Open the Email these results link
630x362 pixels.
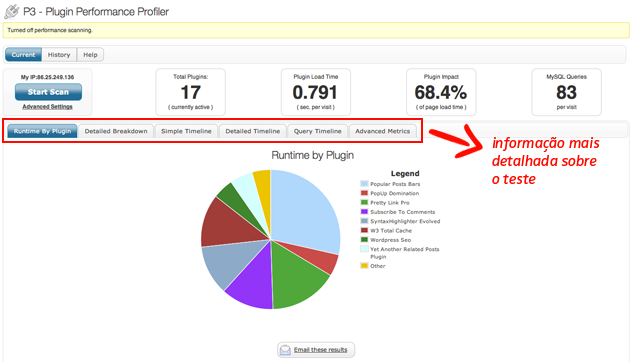point(320,350)
